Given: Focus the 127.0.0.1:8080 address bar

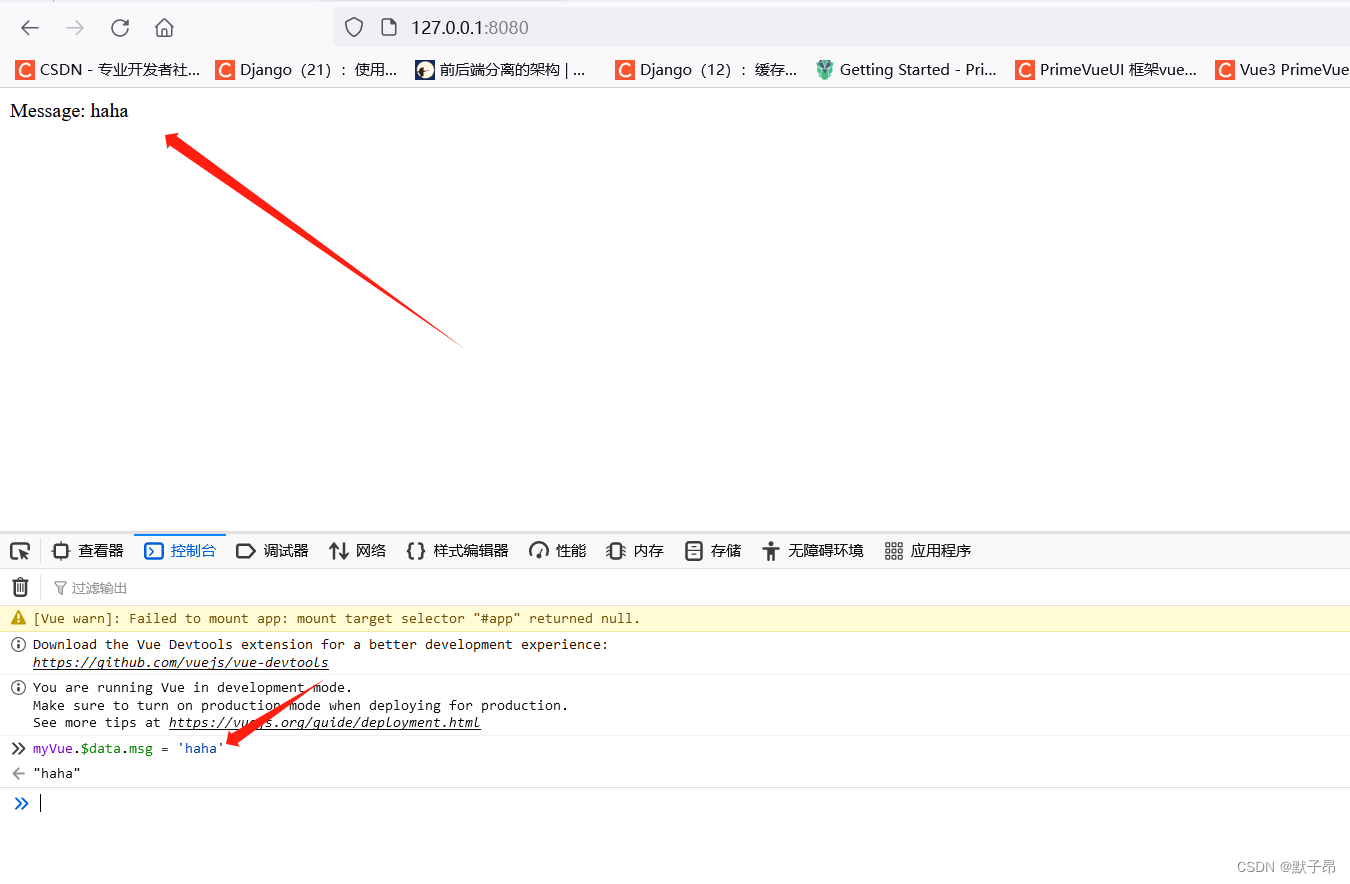Looking at the screenshot, I should click(x=842, y=27).
